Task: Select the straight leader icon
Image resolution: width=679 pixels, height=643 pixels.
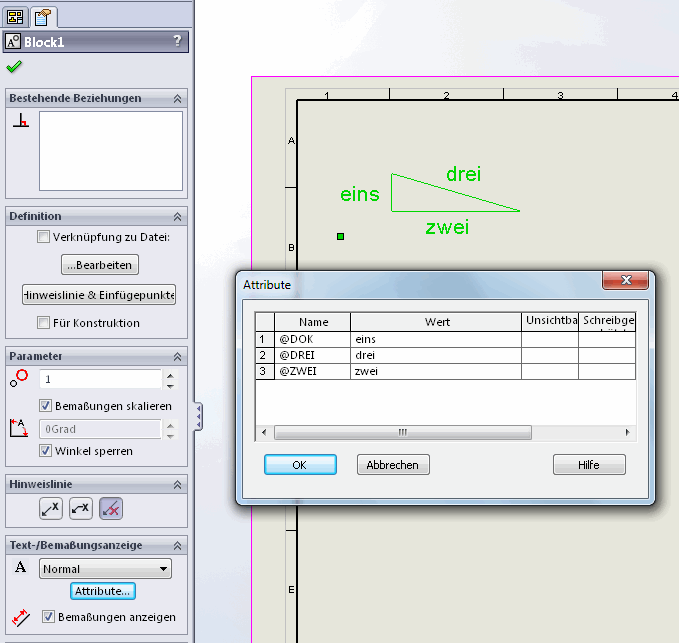Action: click(51, 508)
